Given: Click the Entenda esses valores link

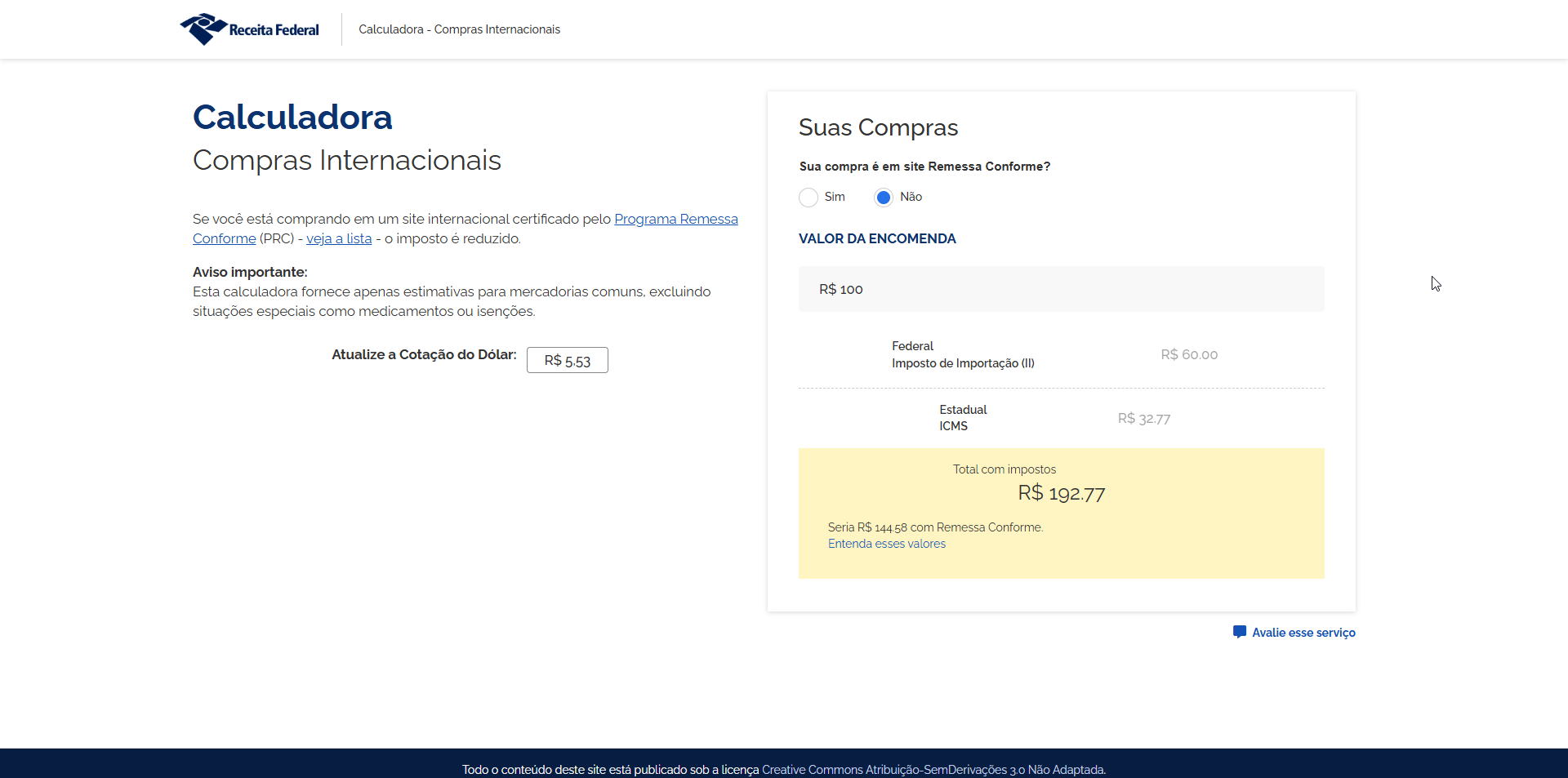Looking at the screenshot, I should [887, 544].
